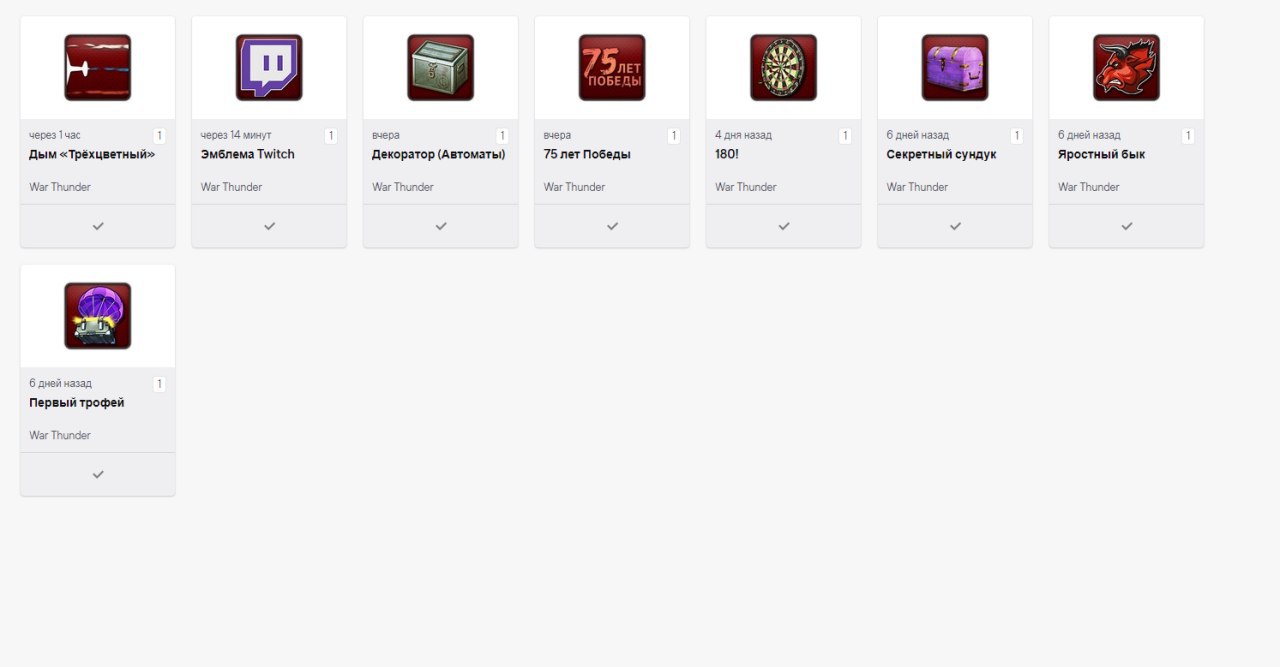Click the count badge on 180! card
The height and width of the screenshot is (667, 1280).
pos(845,136)
